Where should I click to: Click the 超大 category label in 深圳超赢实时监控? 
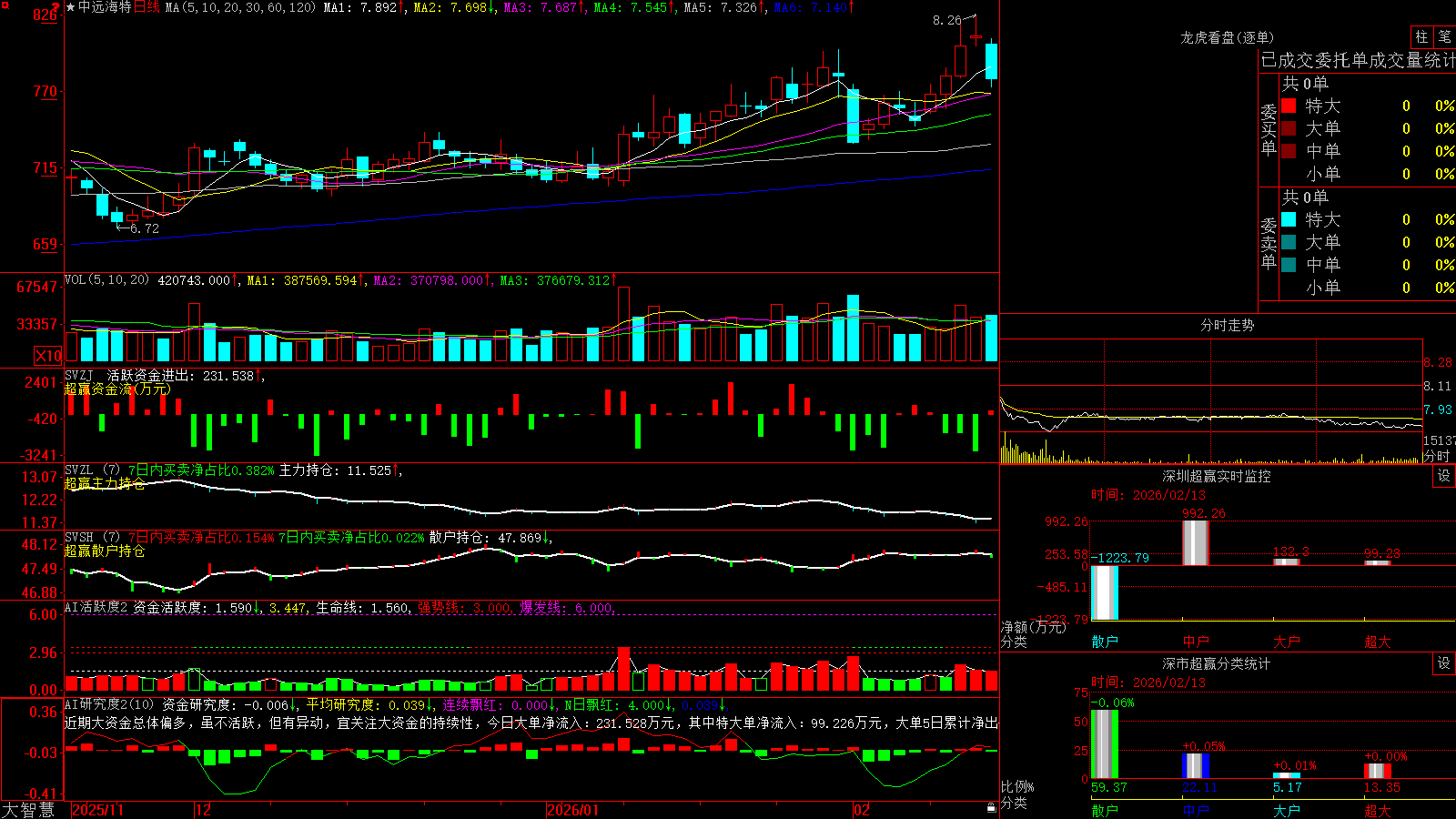click(x=1378, y=642)
